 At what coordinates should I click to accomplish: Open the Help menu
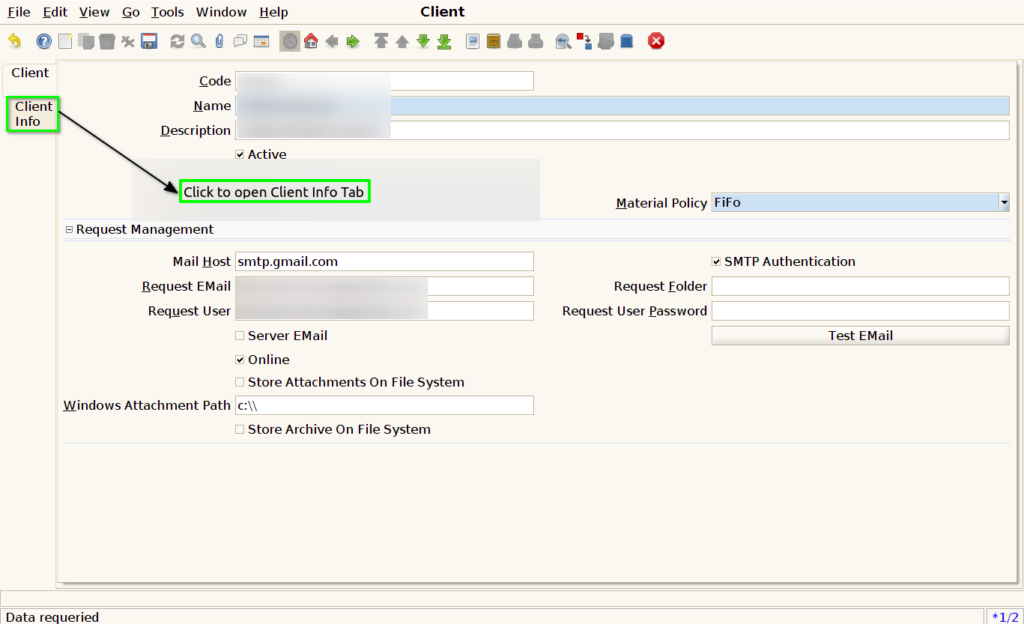pos(273,12)
